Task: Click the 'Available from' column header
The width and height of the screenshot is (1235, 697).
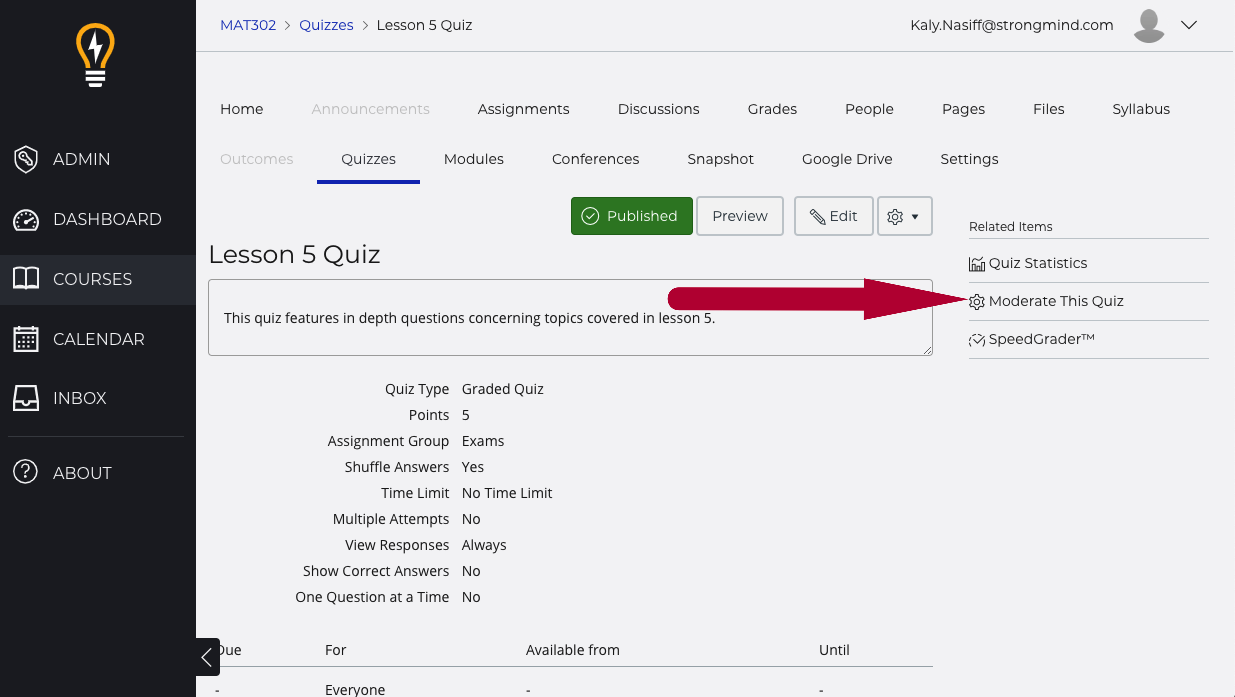Action: tap(573, 650)
